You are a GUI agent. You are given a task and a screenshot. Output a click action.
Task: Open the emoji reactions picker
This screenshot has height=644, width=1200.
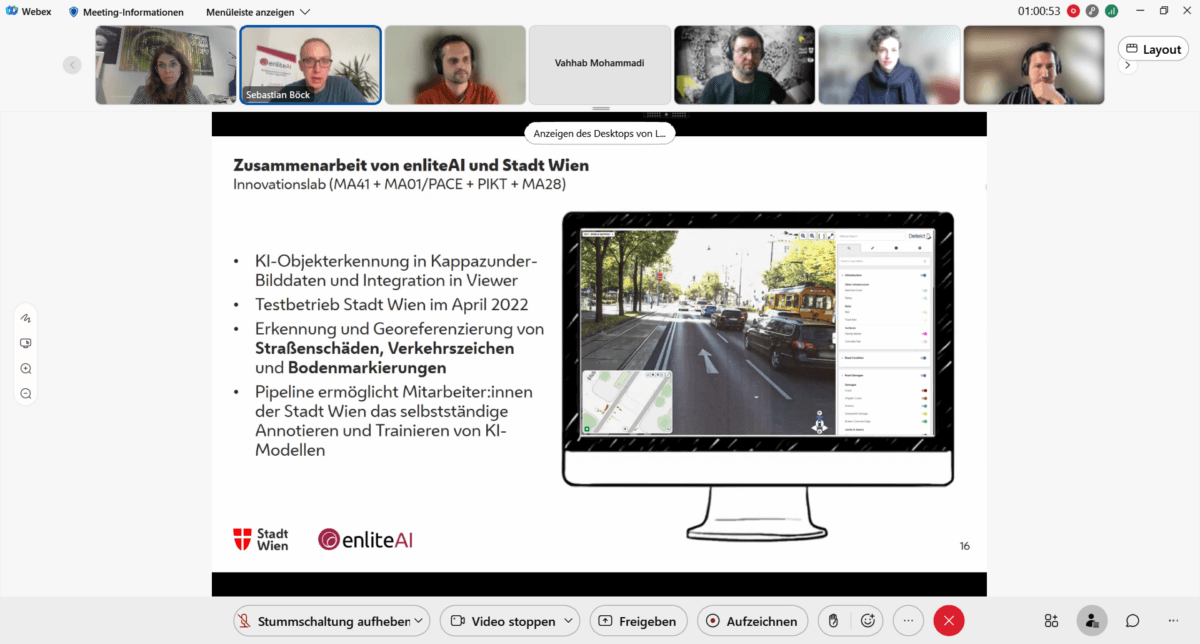click(x=868, y=621)
